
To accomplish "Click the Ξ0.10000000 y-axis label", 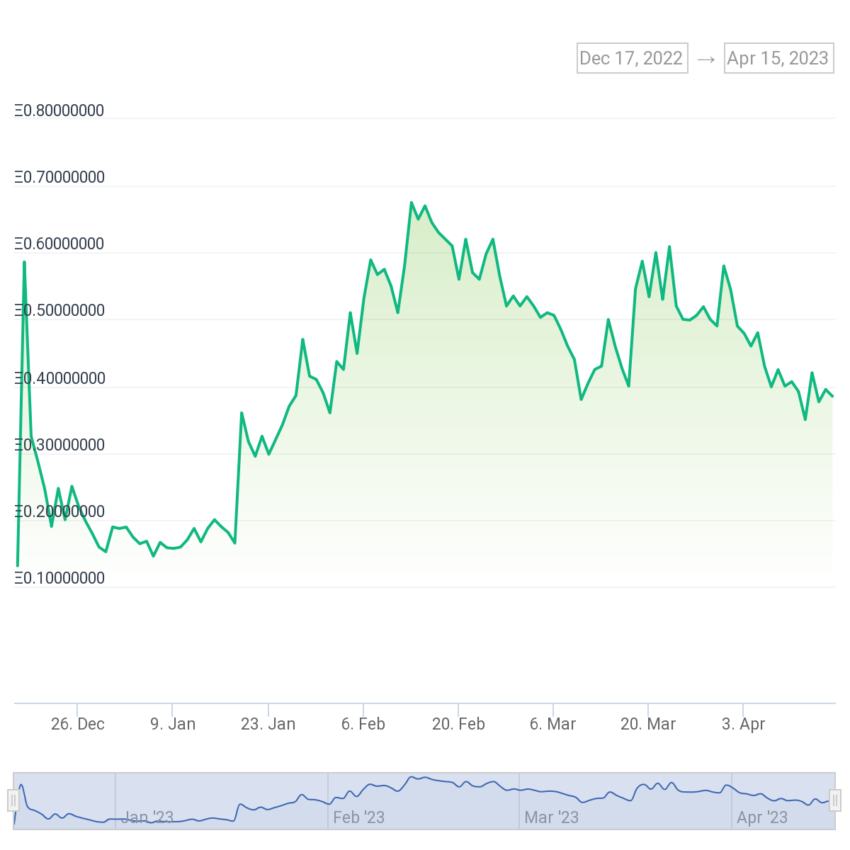I will click(59, 578).
